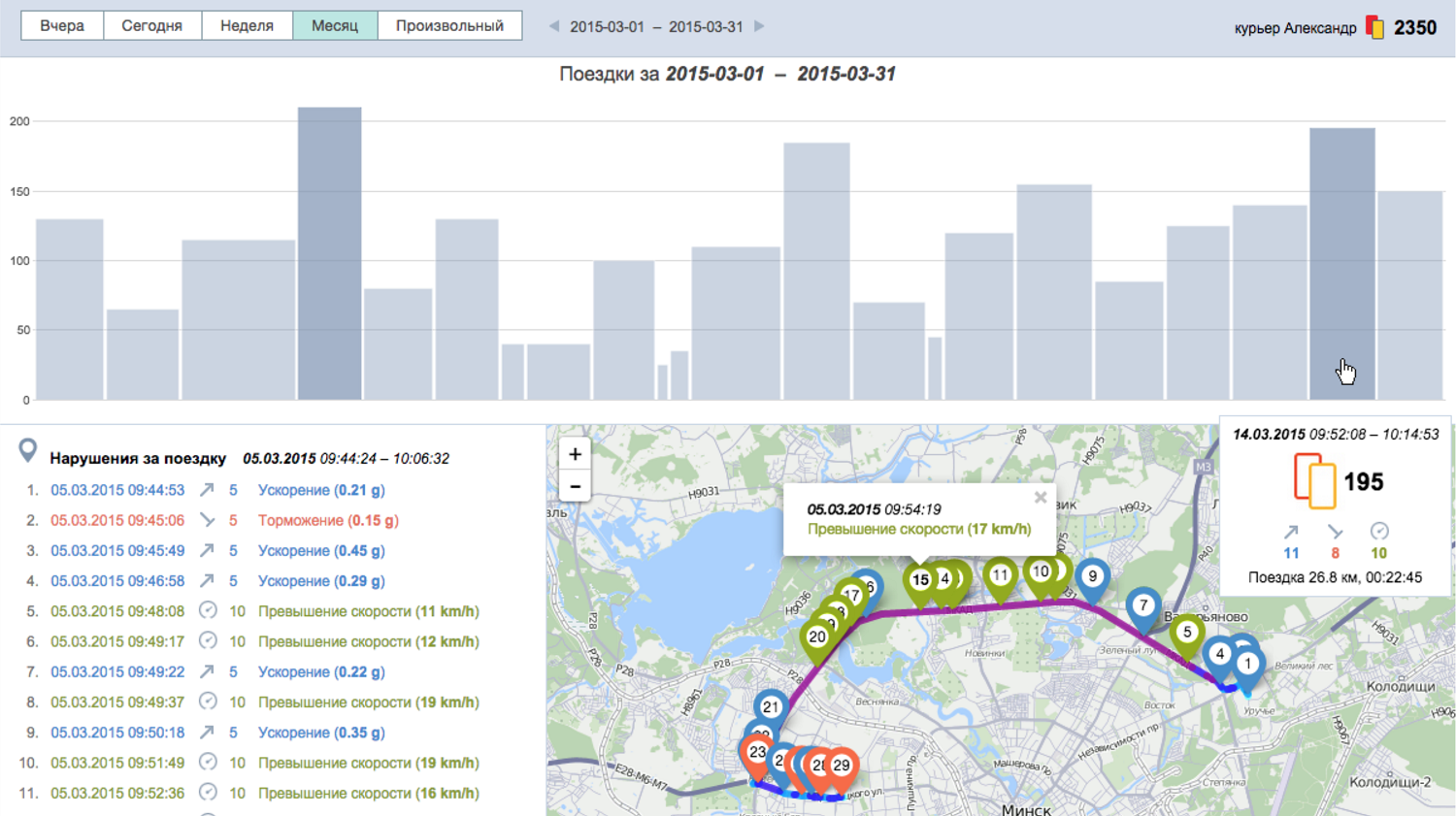Click the Поездка 26.8 км trip summary
The height and width of the screenshot is (816, 1456).
click(x=1335, y=577)
